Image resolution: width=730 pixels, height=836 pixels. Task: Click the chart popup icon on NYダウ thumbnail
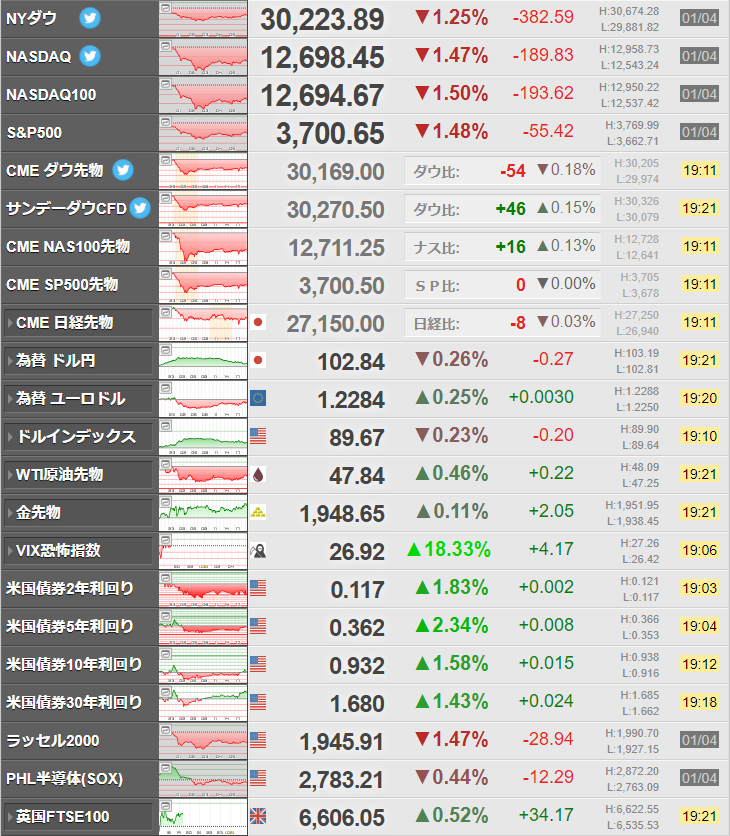(166, 9)
